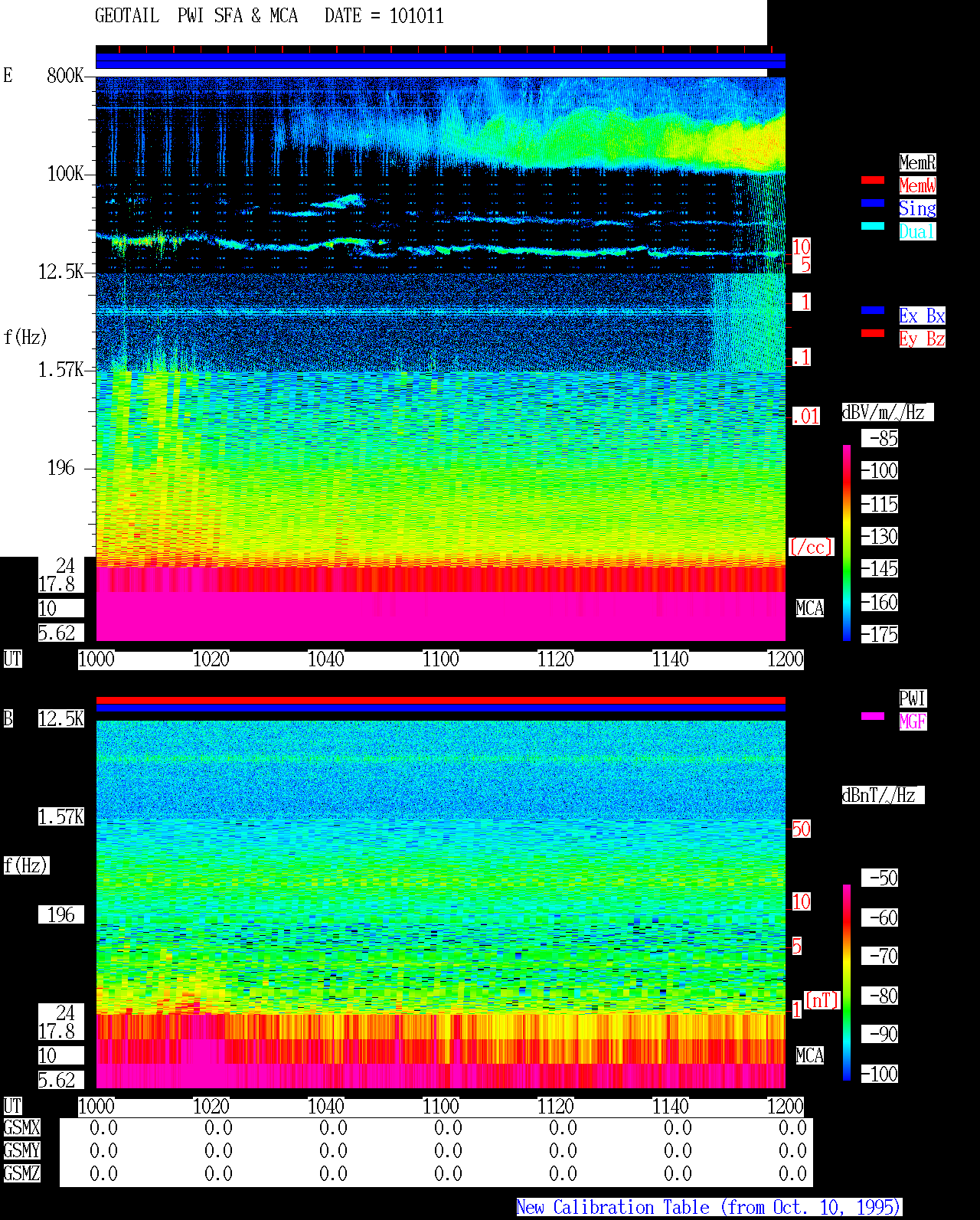
Task: Click the blue status bar above E spectrogram
Action: point(440,61)
